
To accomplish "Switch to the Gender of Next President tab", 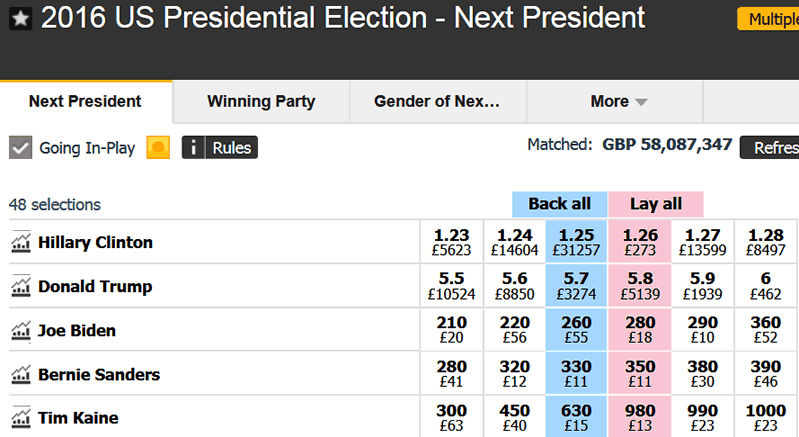I will pyautogui.click(x=436, y=101).
